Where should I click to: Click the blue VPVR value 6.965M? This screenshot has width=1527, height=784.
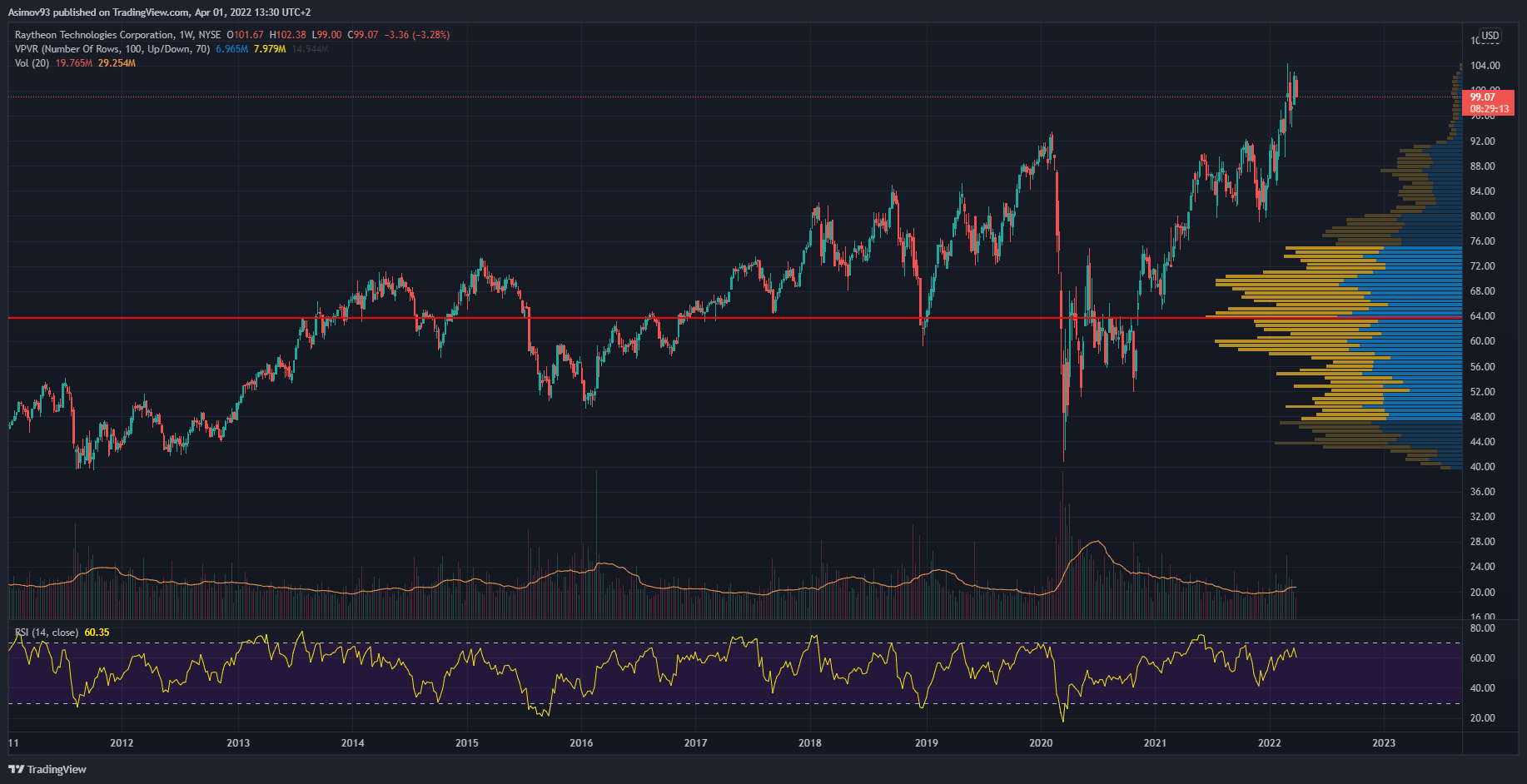pyautogui.click(x=231, y=49)
